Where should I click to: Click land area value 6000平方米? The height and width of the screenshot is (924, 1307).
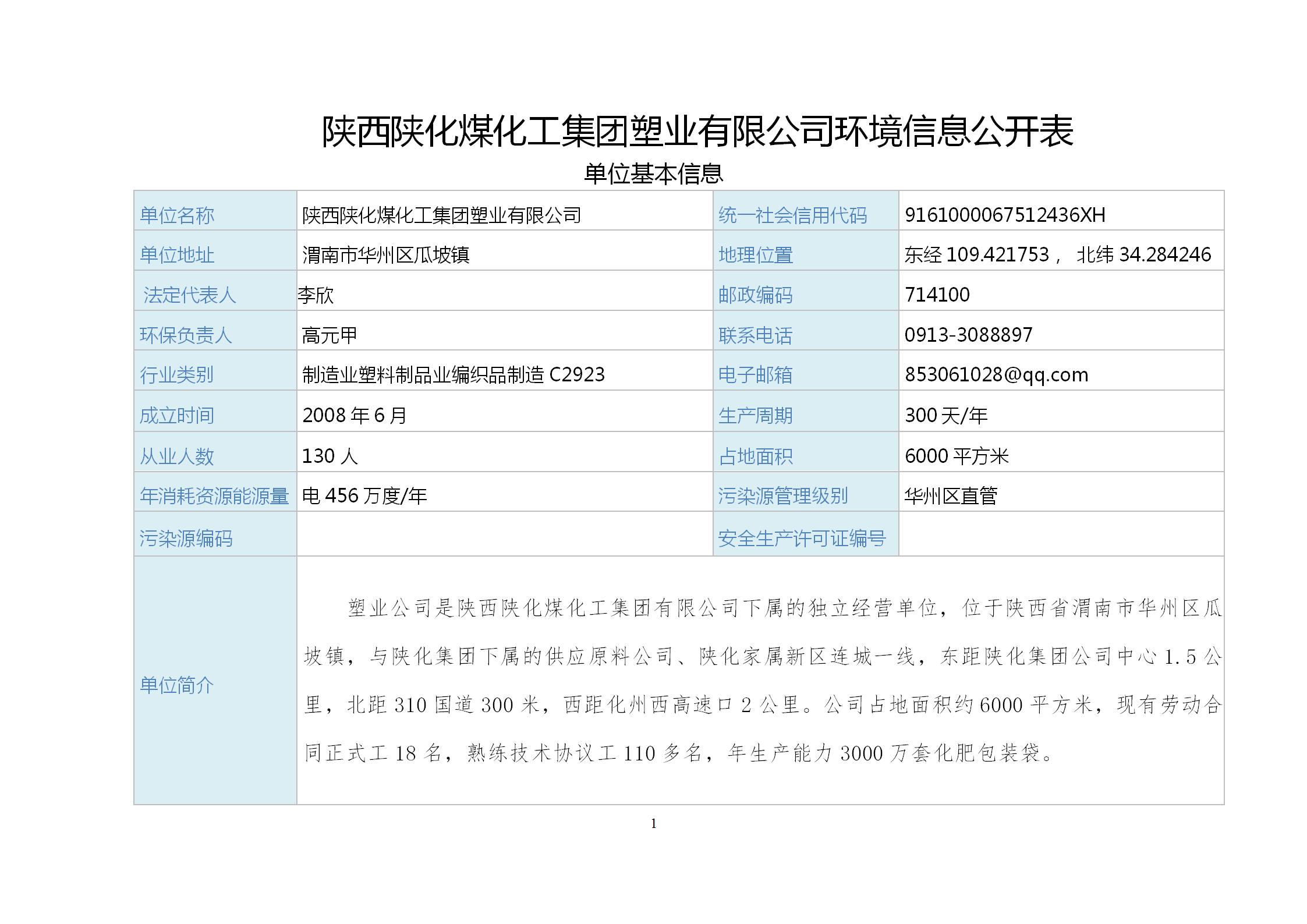click(956, 456)
